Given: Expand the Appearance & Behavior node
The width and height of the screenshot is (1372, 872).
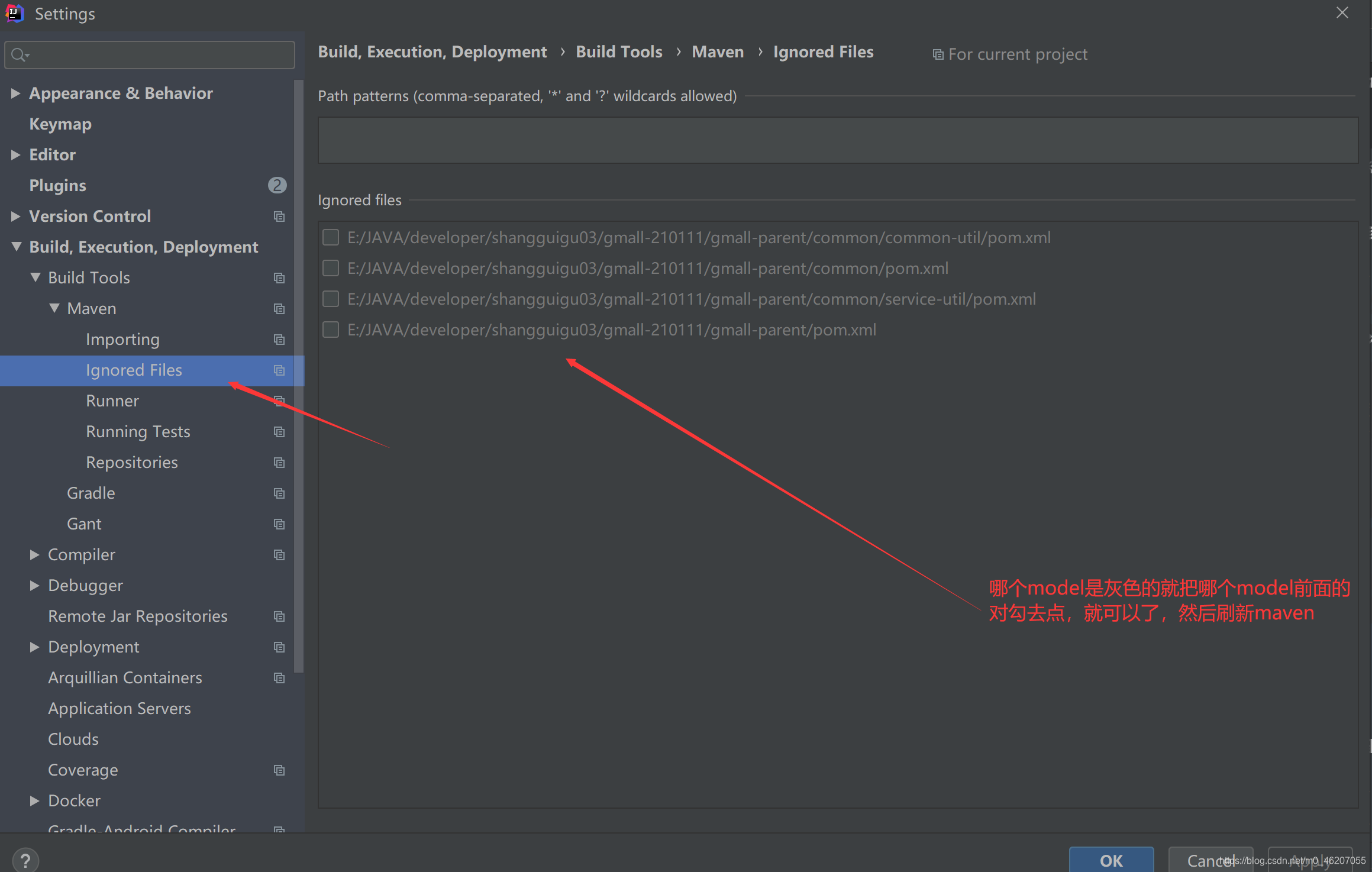Looking at the screenshot, I should [x=16, y=93].
